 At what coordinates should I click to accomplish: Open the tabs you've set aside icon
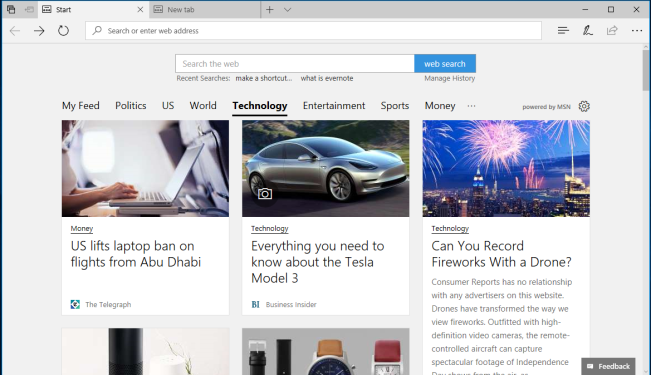[11, 9]
